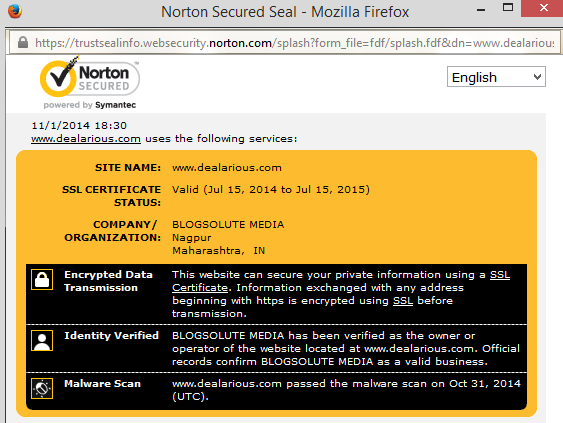Click the padlock icon in address bar
This screenshot has height=423, width=563.
23,42
